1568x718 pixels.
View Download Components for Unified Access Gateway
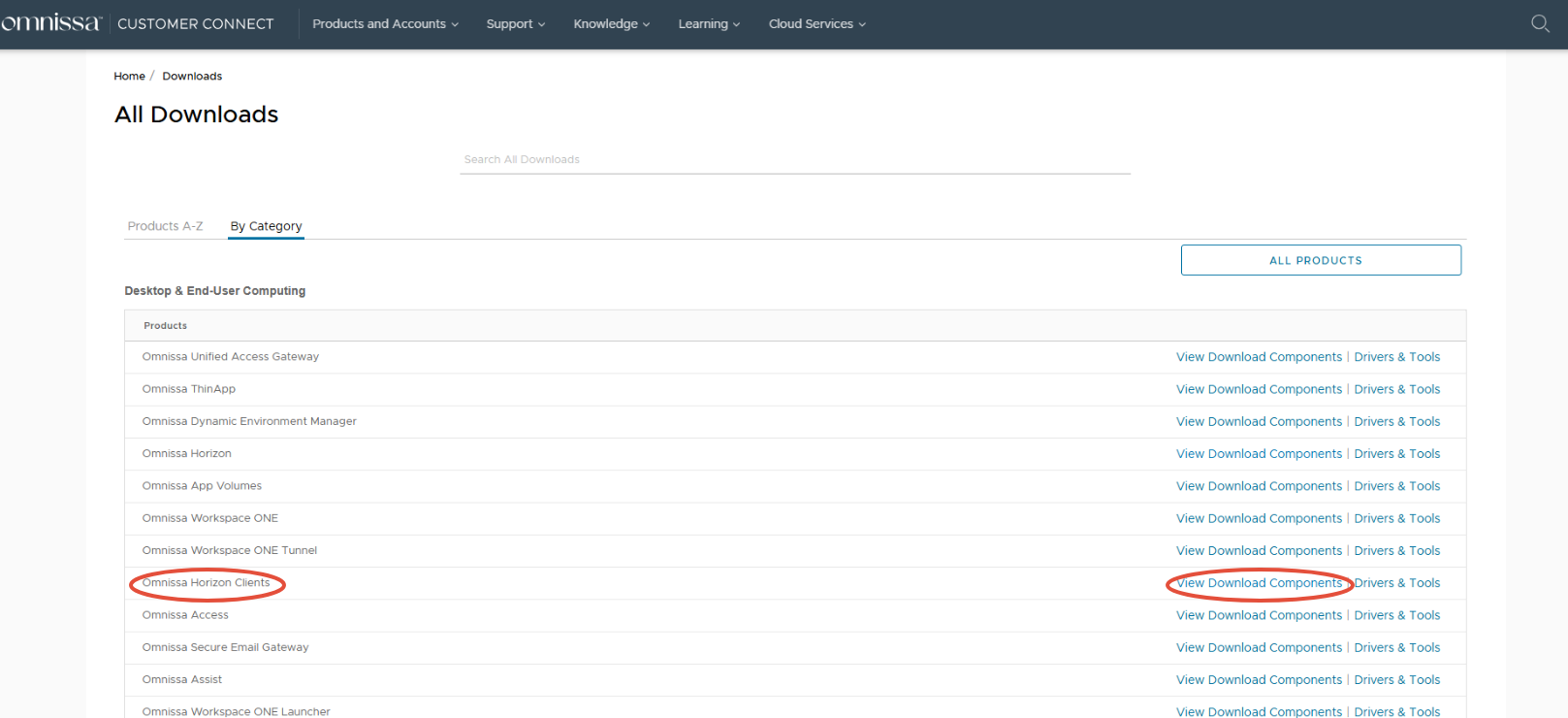[1259, 357]
